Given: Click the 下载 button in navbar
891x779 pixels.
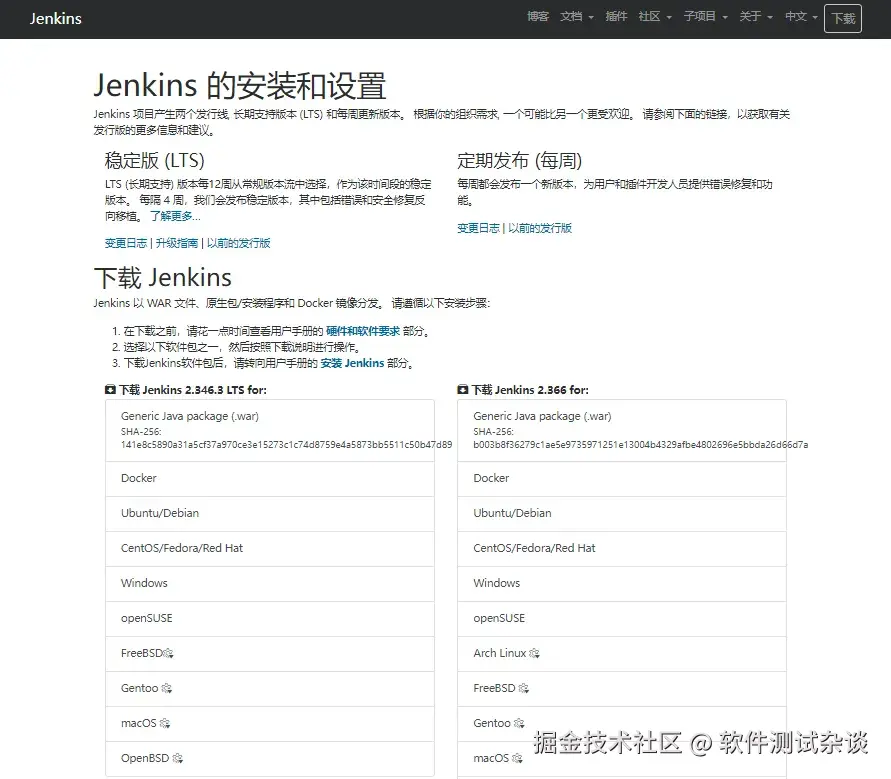Looking at the screenshot, I should pyautogui.click(x=843, y=18).
